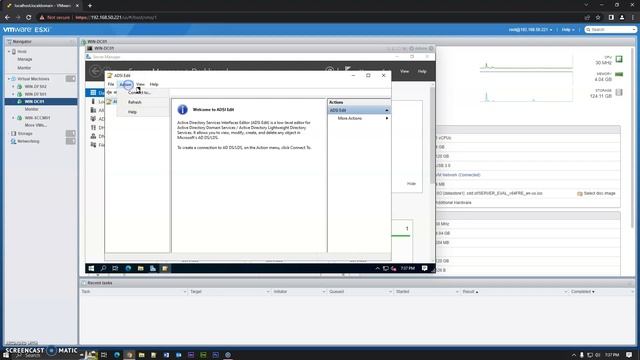
Task: Click the Host icon in the Navigator
Action: [x=14, y=52]
